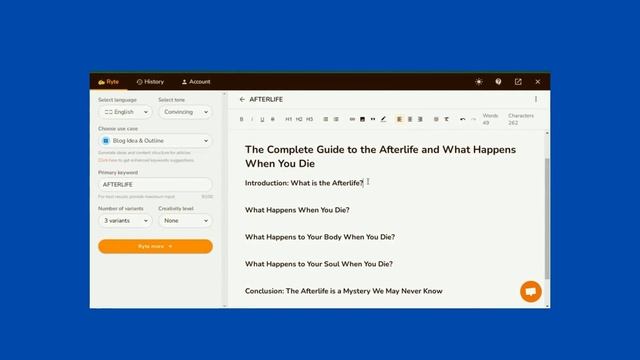This screenshot has width=640, height=360.
Task: Close the Rytr panel
Action: pos(538,82)
